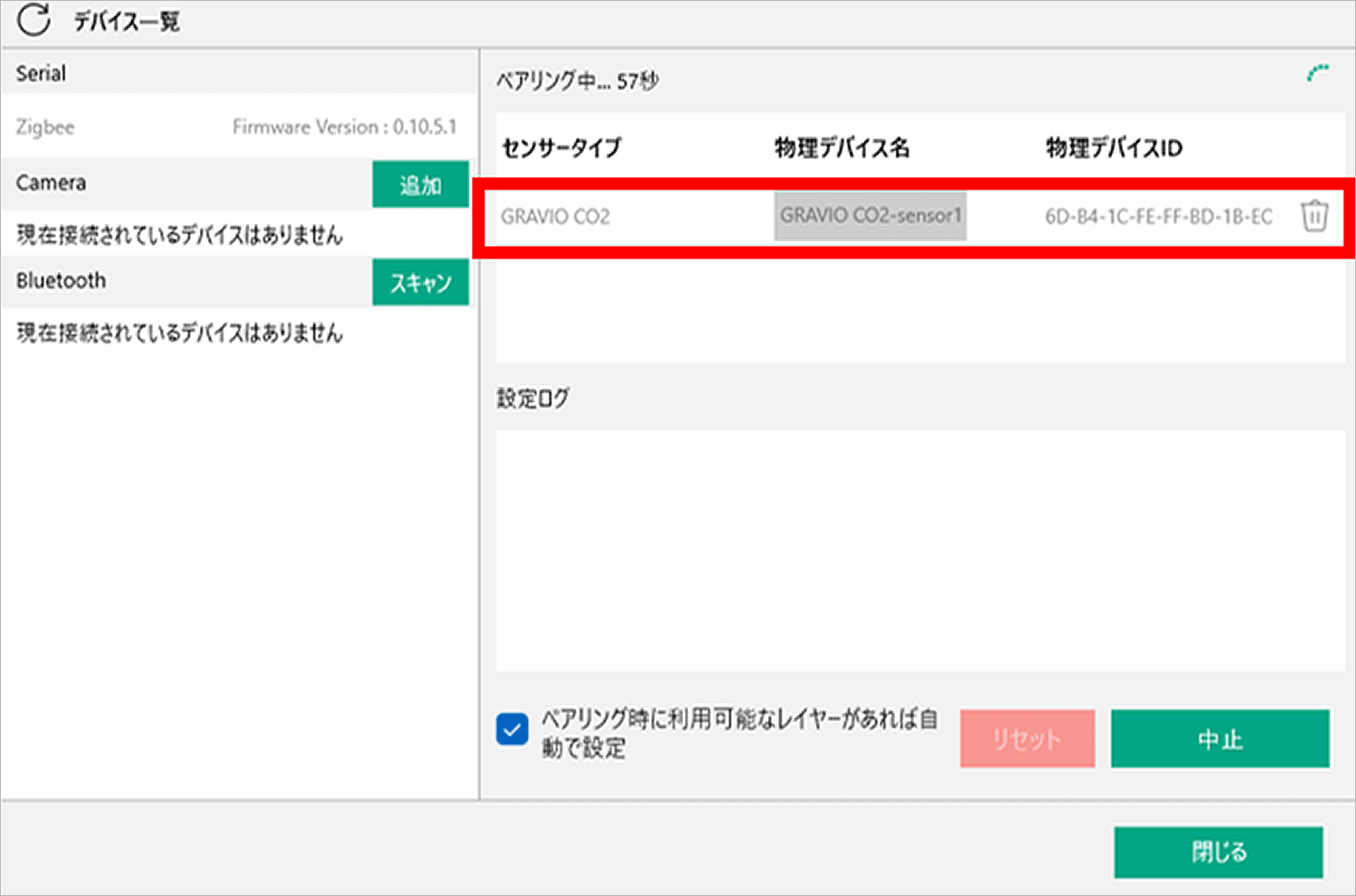
Task: Click the refresh icon beside デバイス一覧
Action: click(x=34, y=20)
